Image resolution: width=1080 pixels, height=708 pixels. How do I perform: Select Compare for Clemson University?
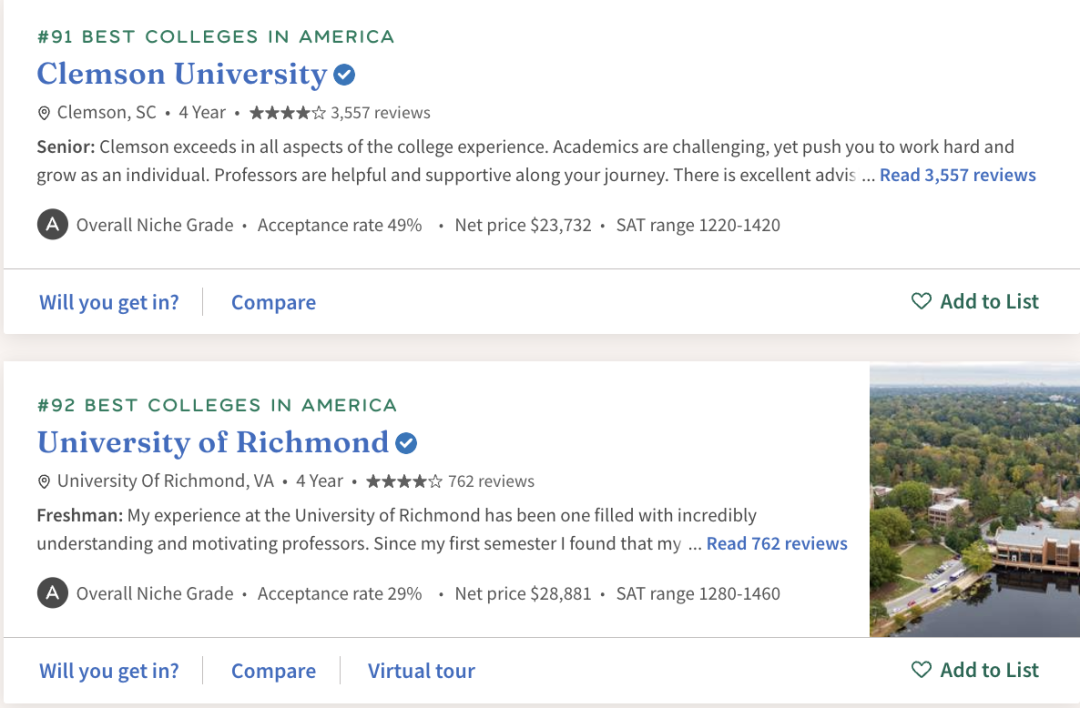coord(273,302)
